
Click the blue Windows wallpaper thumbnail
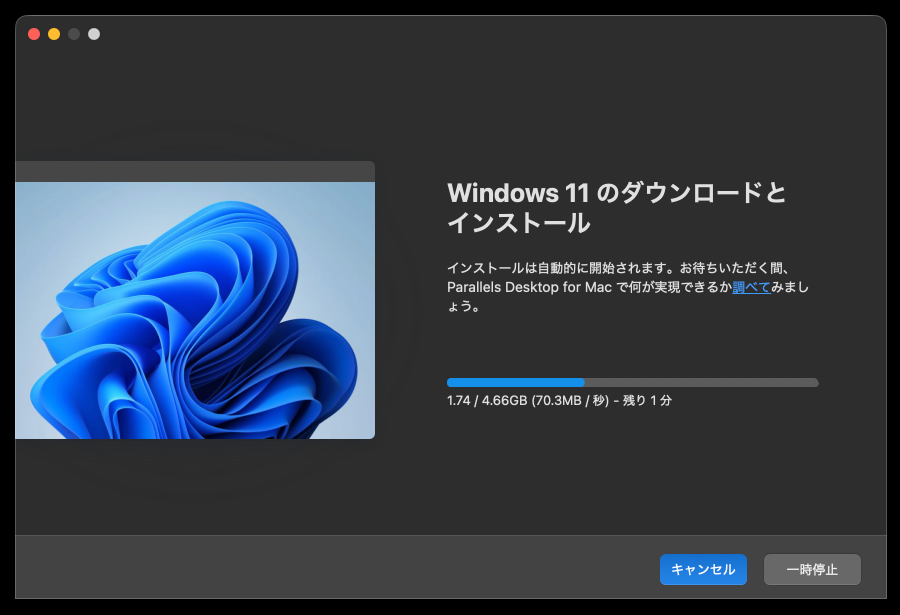click(195, 310)
